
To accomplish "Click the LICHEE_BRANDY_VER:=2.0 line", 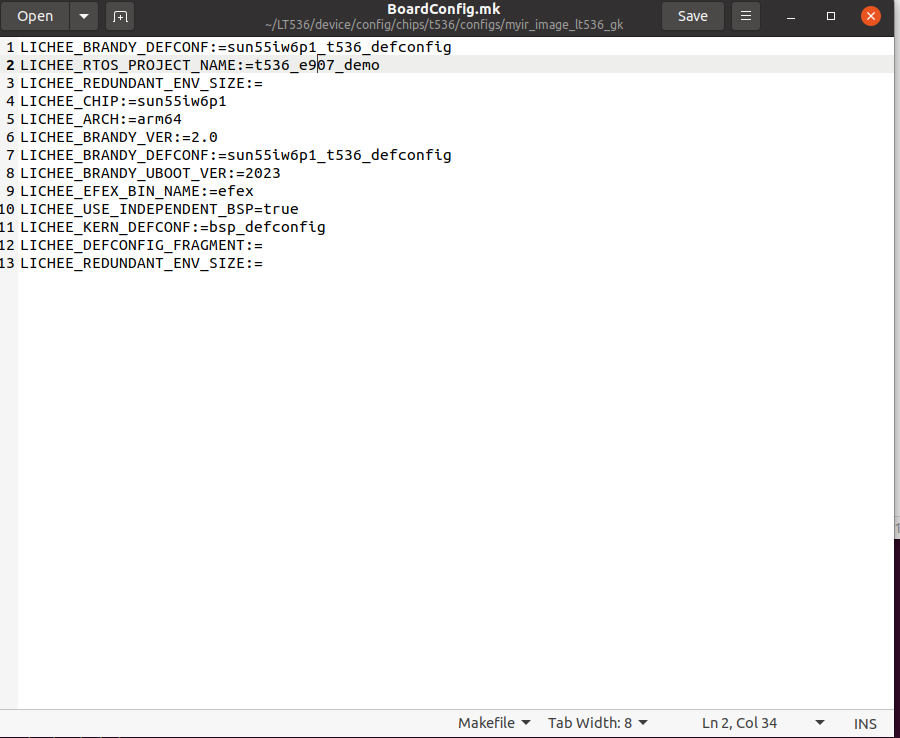I will [x=119, y=137].
